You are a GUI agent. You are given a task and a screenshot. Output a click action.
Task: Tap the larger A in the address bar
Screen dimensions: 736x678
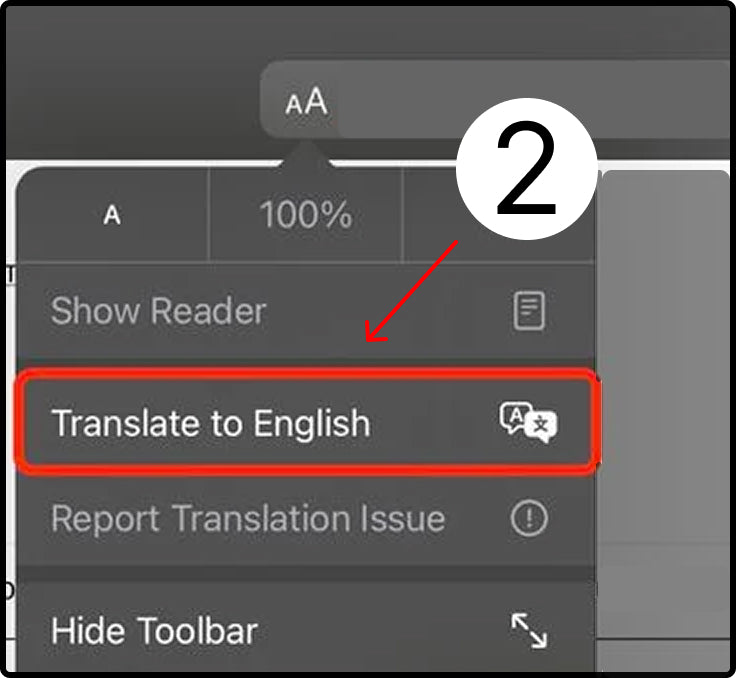pyautogui.click(x=316, y=101)
